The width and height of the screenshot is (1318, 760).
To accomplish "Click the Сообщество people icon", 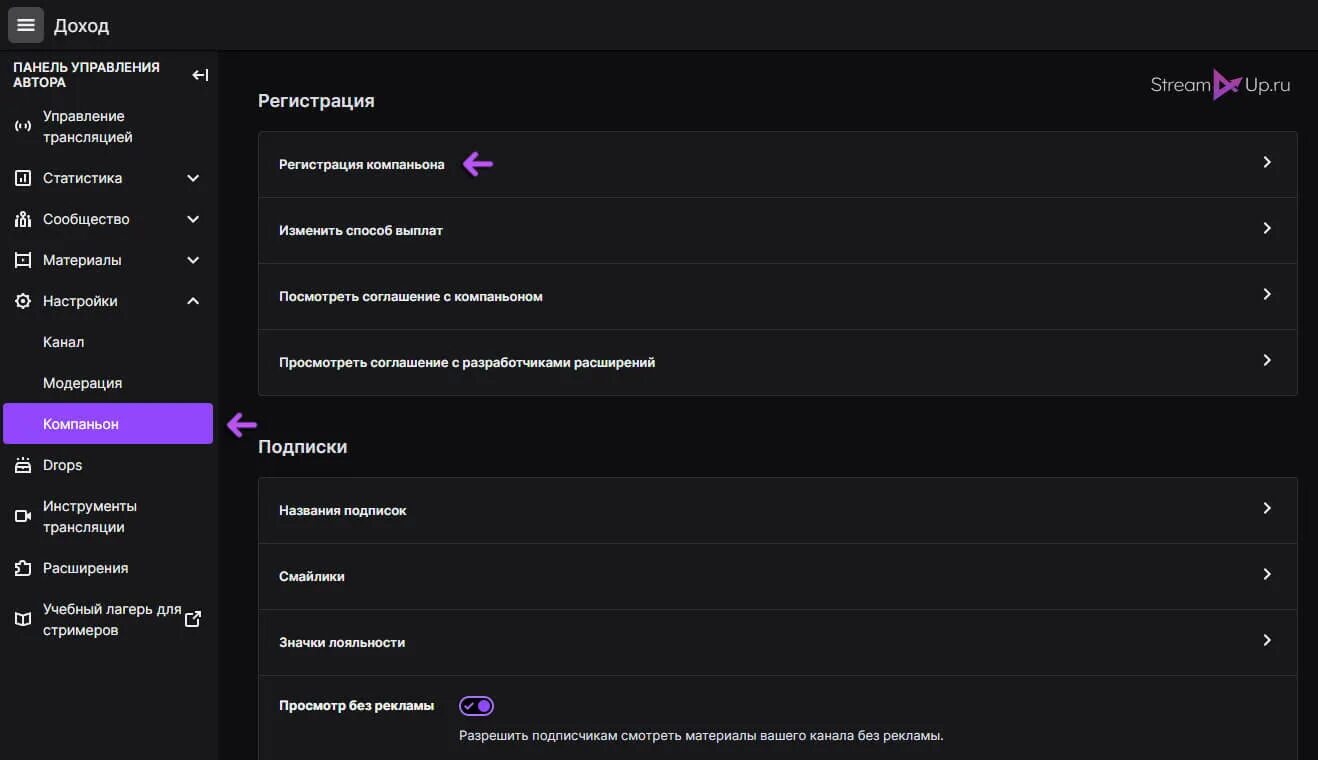I will tap(23, 219).
